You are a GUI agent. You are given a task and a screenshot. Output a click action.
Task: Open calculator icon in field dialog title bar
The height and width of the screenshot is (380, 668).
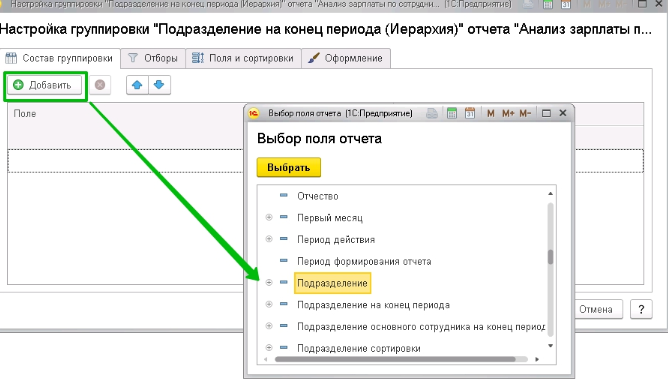pos(452,113)
